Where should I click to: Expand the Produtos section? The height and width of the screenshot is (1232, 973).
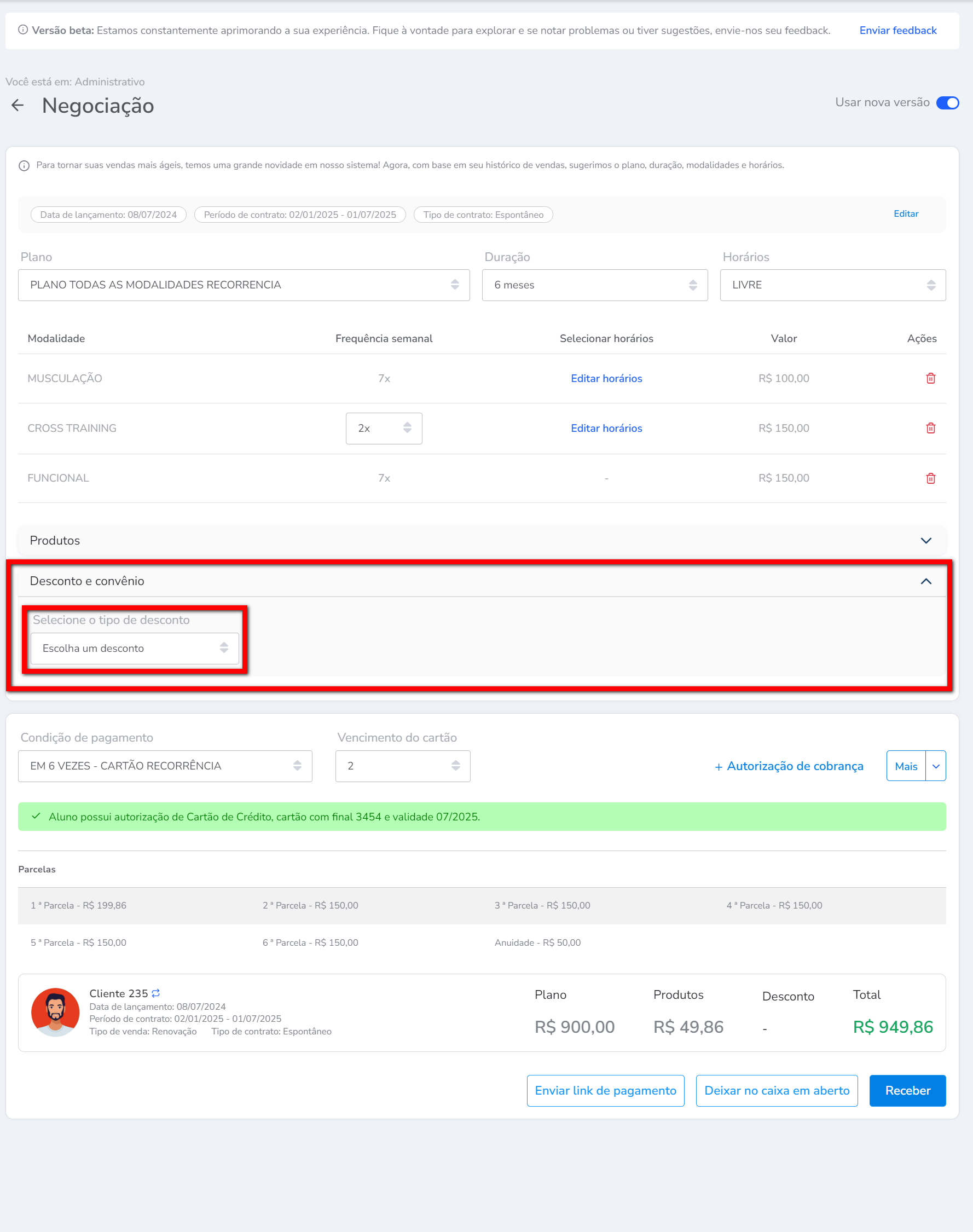coord(926,541)
